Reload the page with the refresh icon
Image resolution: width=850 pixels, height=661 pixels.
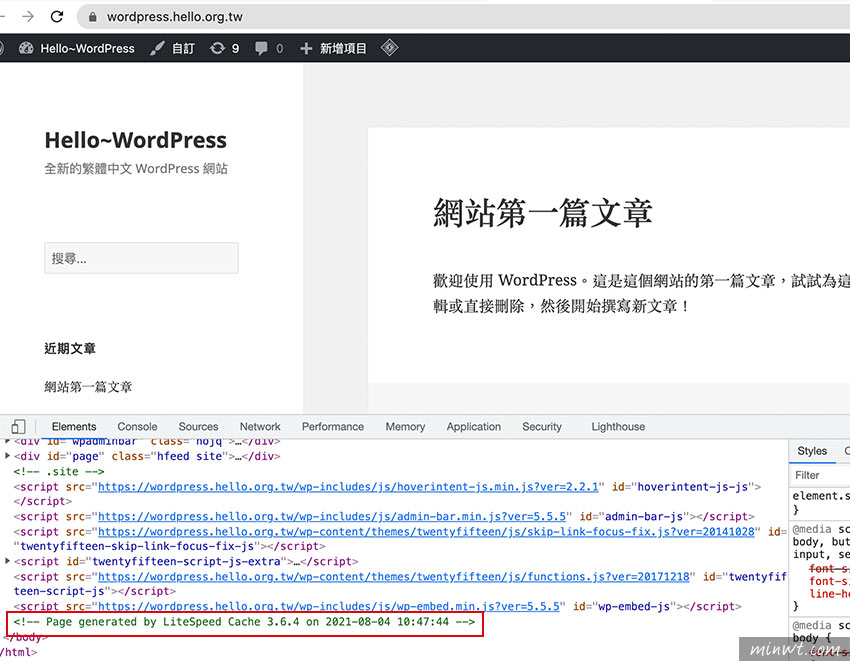point(57,17)
